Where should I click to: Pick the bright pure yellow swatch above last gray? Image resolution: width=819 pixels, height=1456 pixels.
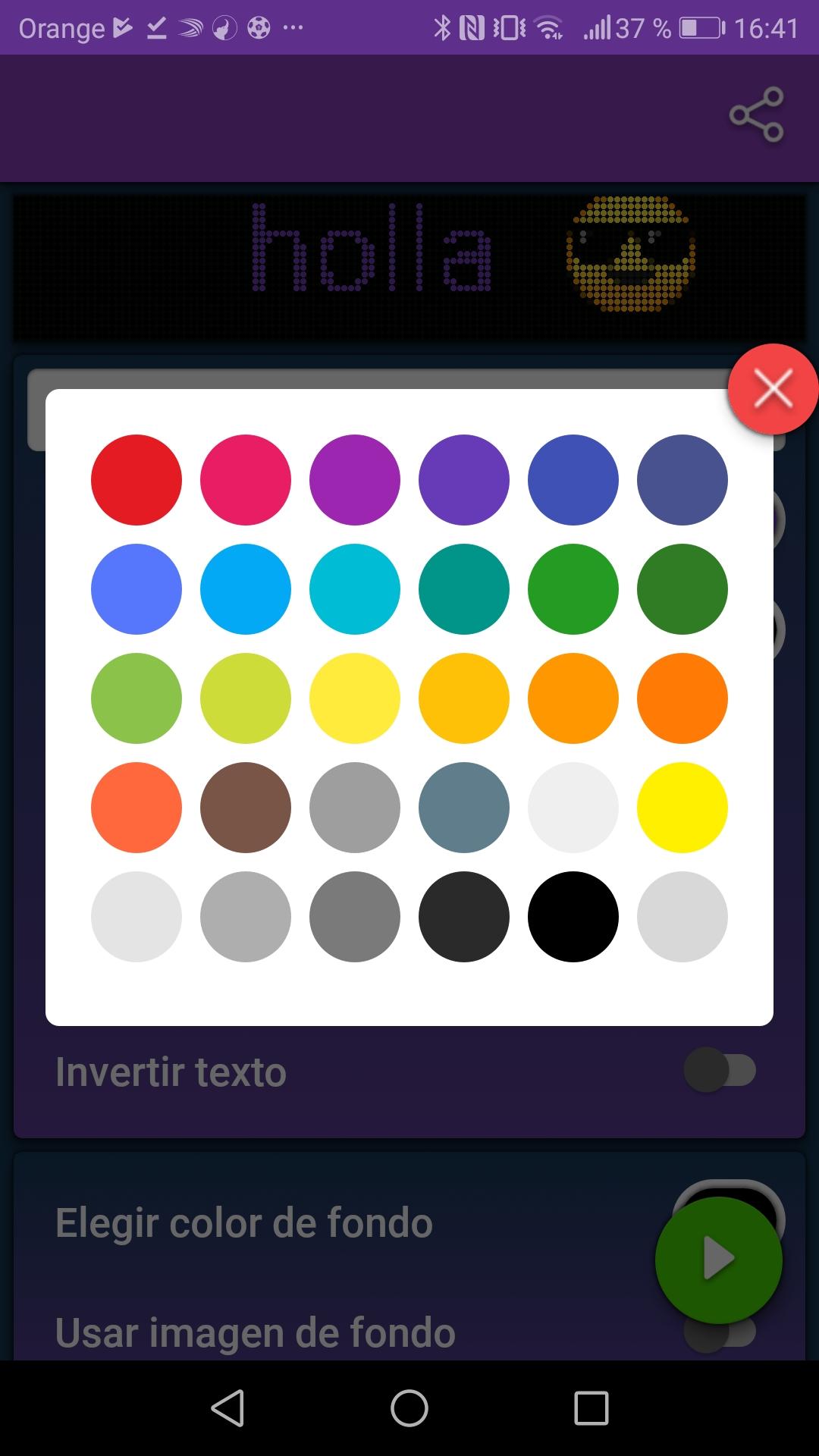pos(682,808)
